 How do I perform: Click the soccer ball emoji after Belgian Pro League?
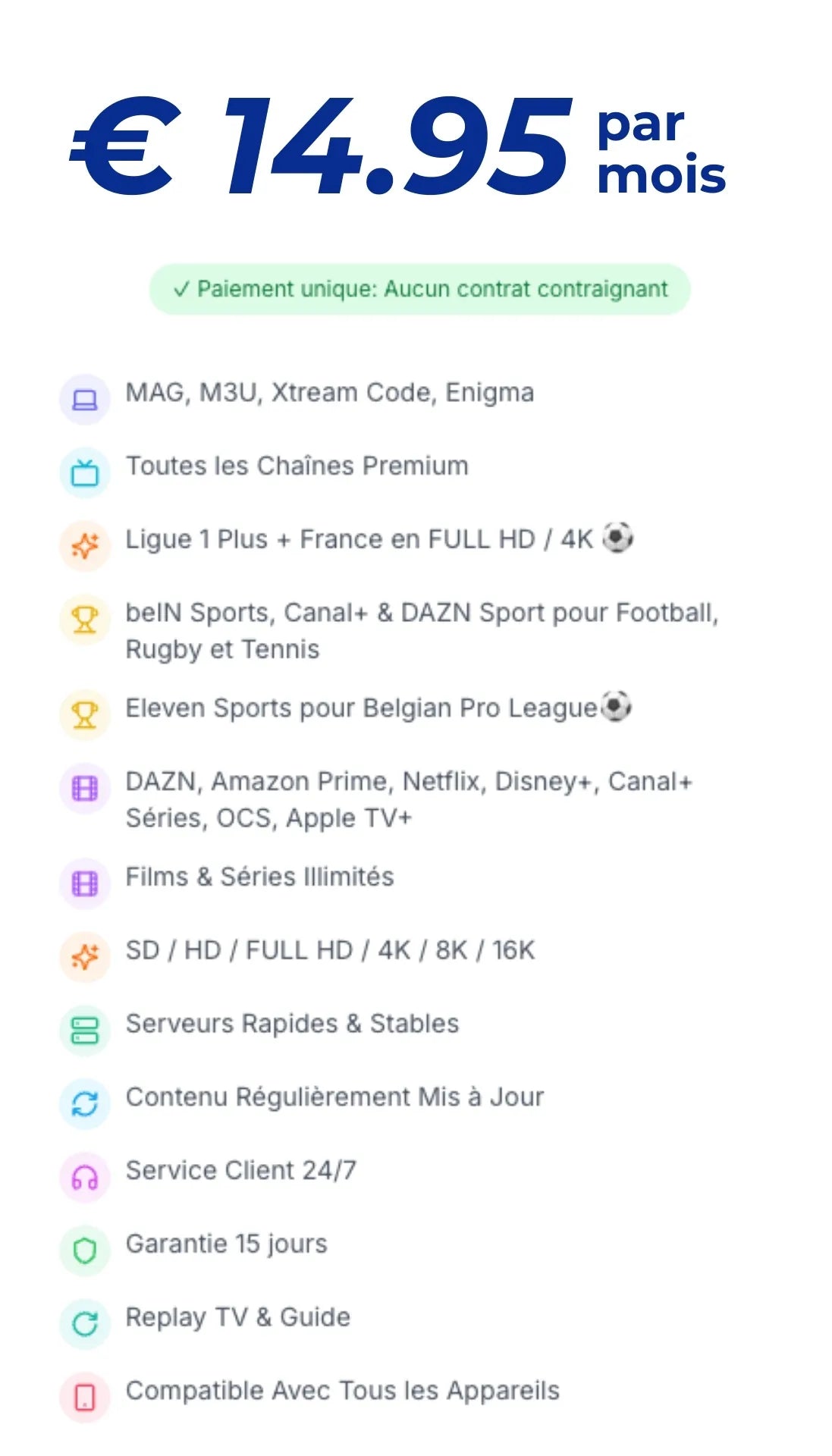(616, 706)
